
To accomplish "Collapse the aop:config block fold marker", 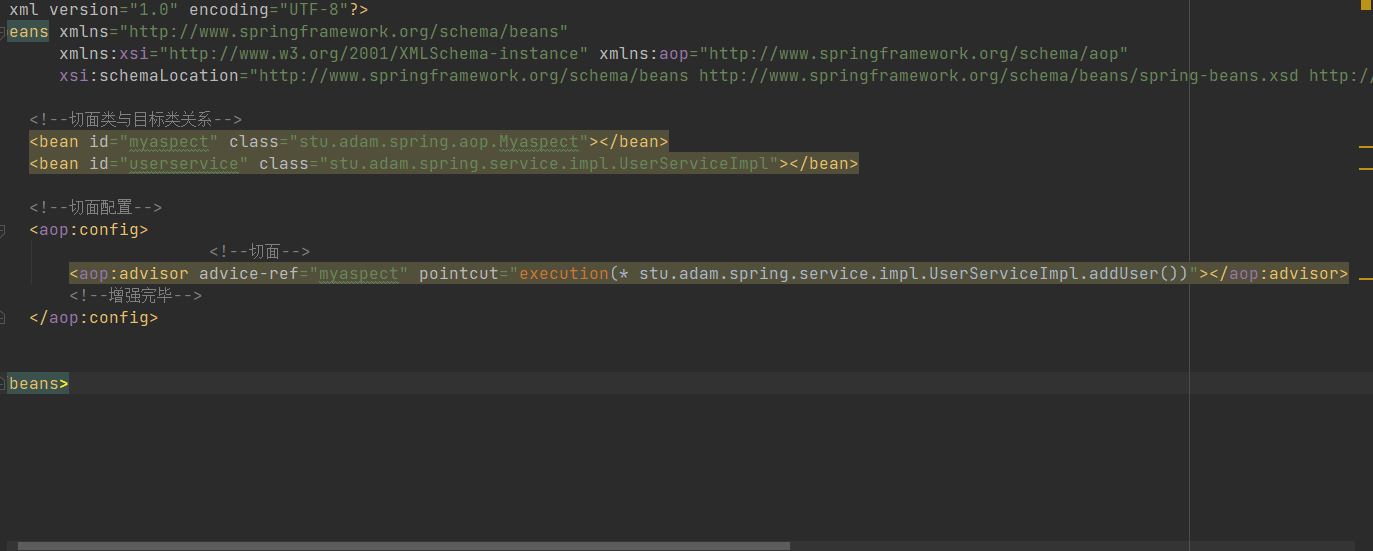I will 3,230.
